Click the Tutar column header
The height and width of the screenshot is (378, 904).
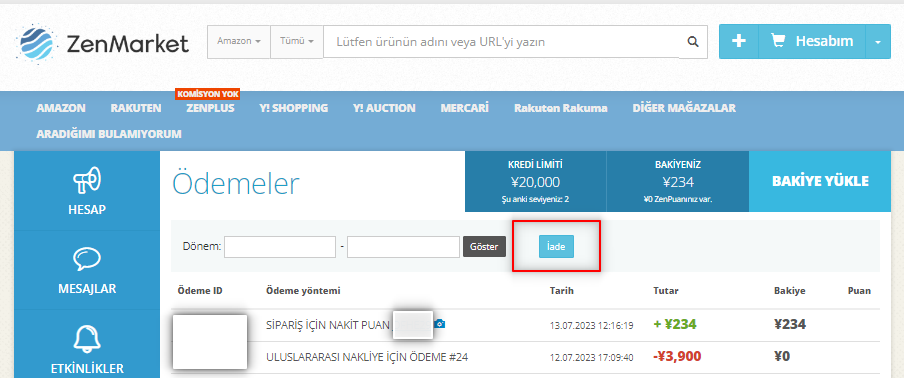point(666,291)
